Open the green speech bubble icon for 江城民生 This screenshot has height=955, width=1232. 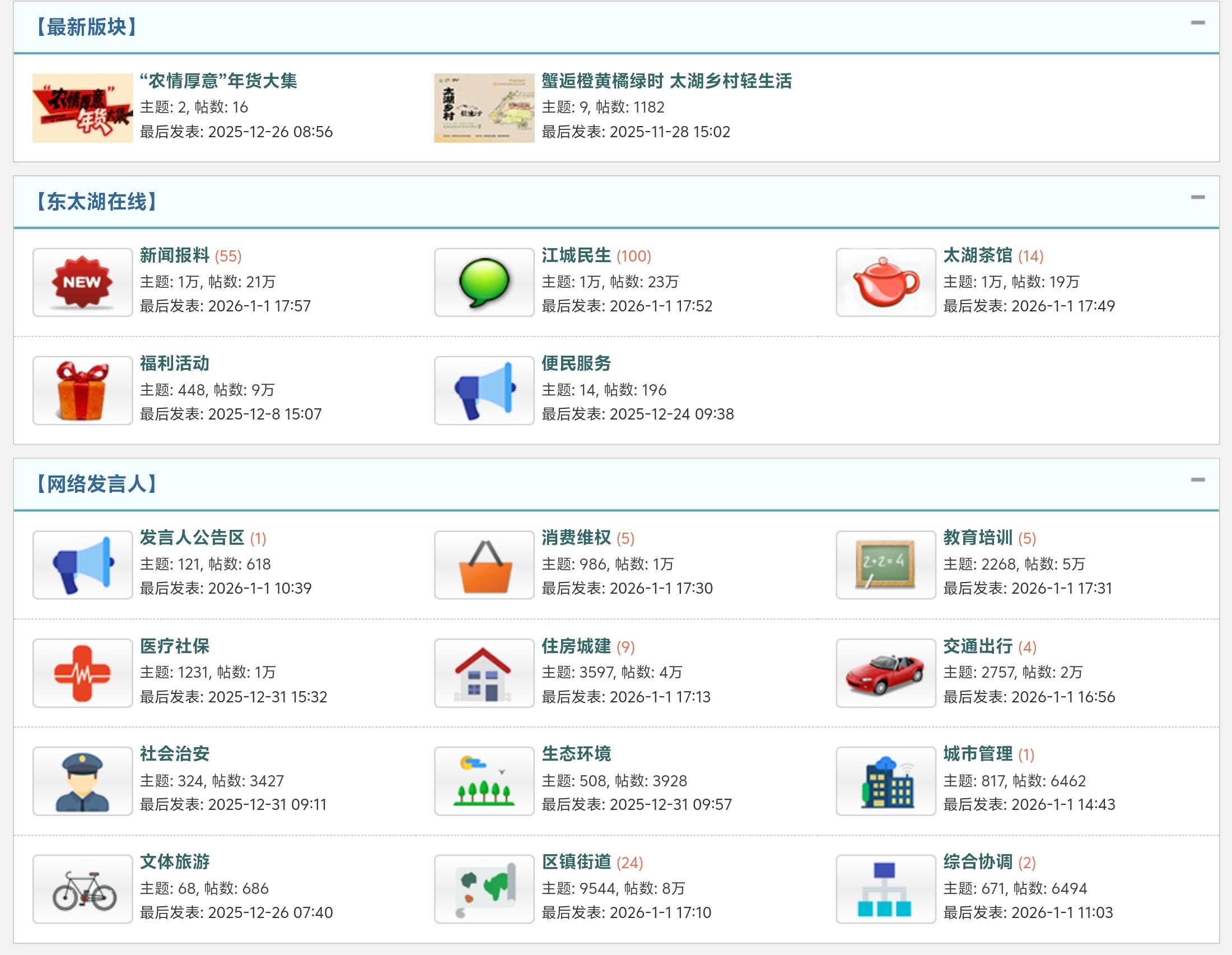[x=484, y=282]
